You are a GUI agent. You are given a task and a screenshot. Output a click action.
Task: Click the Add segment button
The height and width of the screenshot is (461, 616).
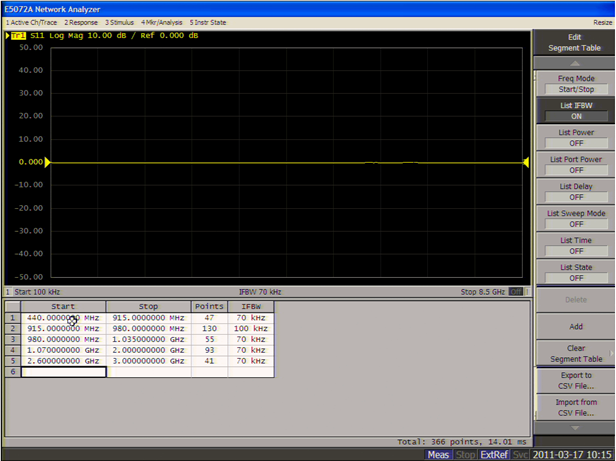click(576, 327)
